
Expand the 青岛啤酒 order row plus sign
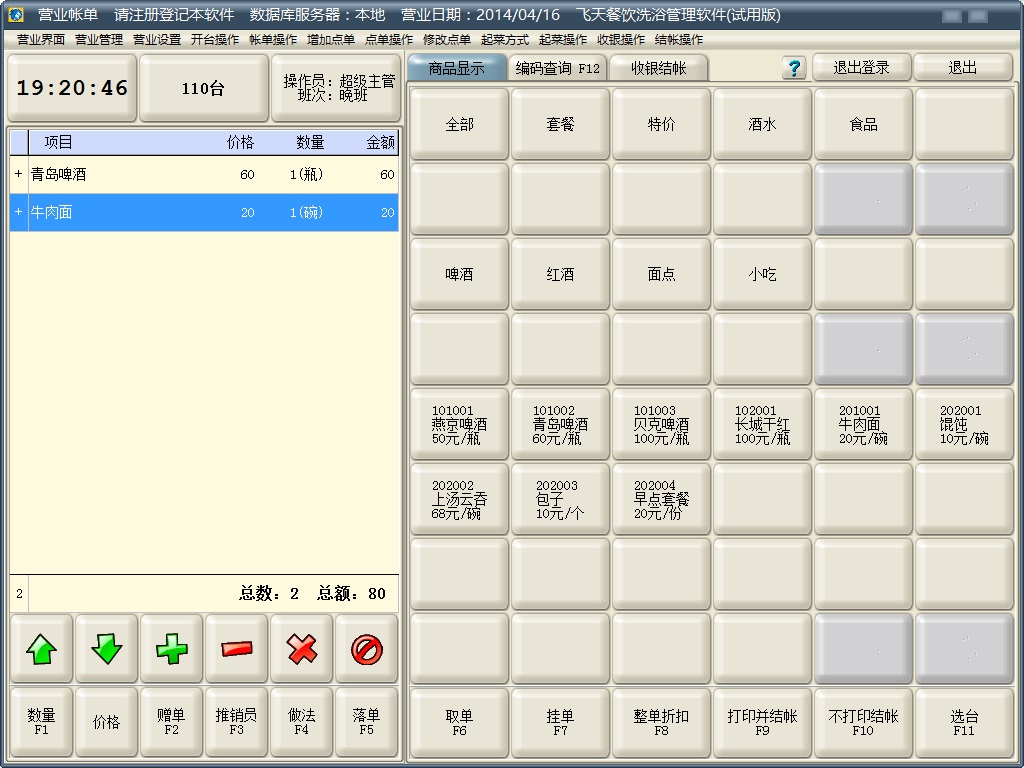pos(18,174)
